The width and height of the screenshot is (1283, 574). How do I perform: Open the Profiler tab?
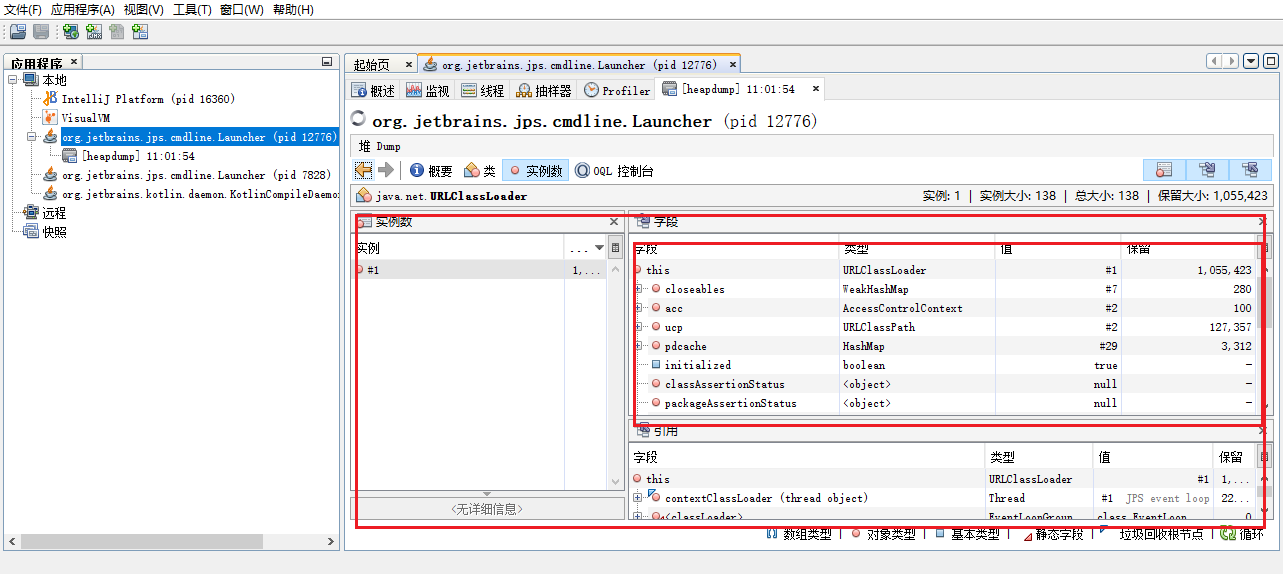pos(617,90)
